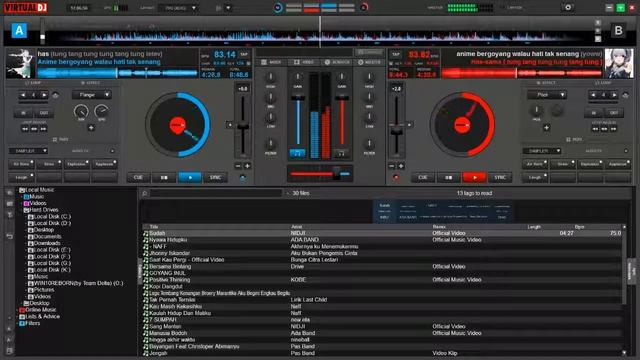Screen dimensions: 640x360
Task: Switch mixer panel to the SCRATCH tab
Action: [337, 62]
